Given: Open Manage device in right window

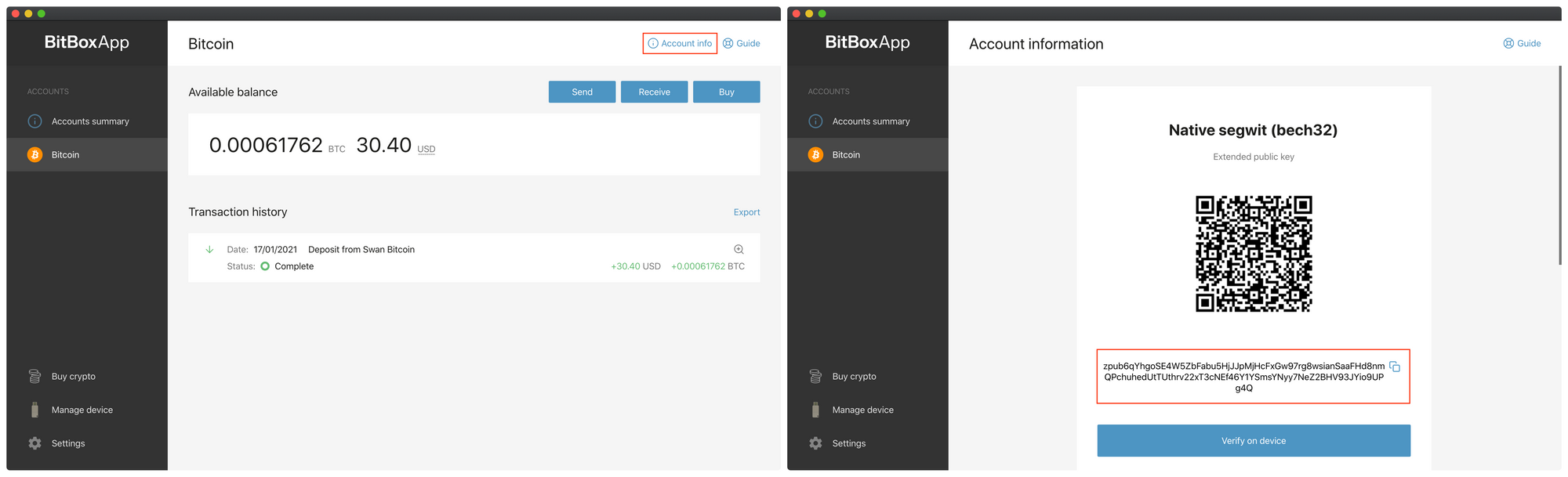Looking at the screenshot, I should click(x=868, y=410).
